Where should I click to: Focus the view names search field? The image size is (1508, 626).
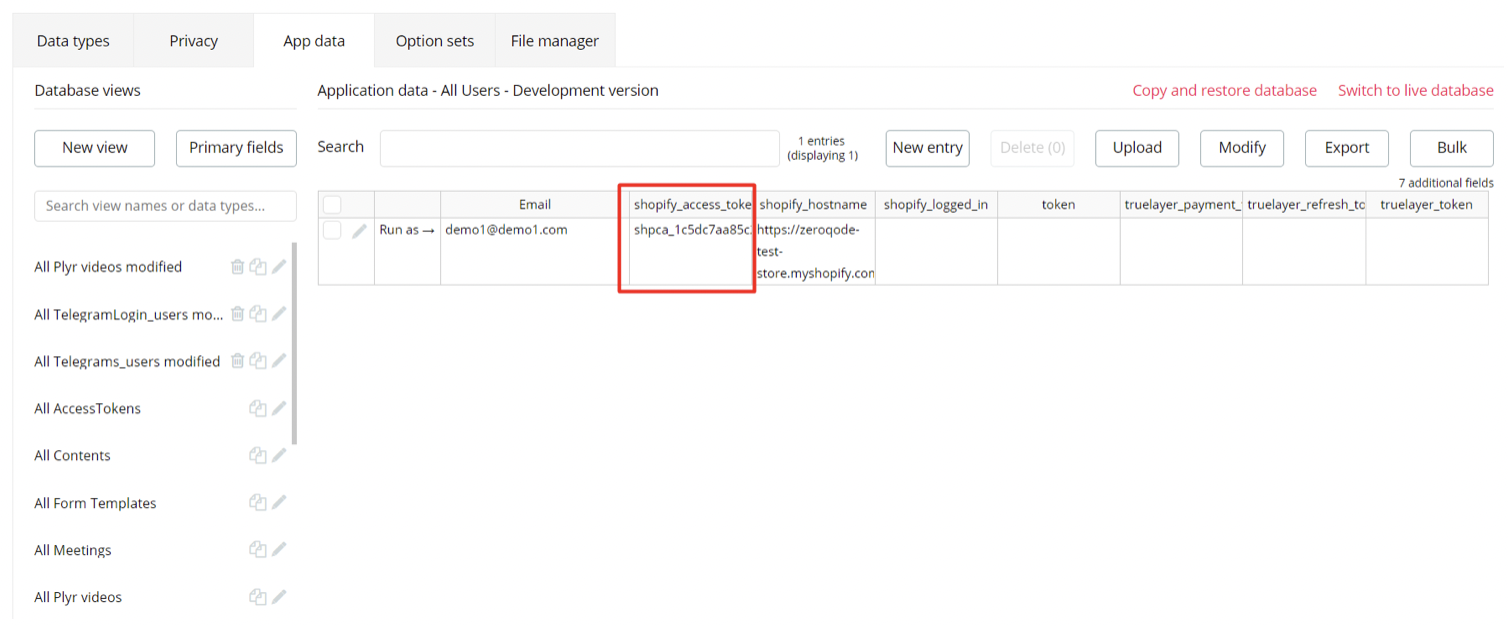(x=165, y=206)
